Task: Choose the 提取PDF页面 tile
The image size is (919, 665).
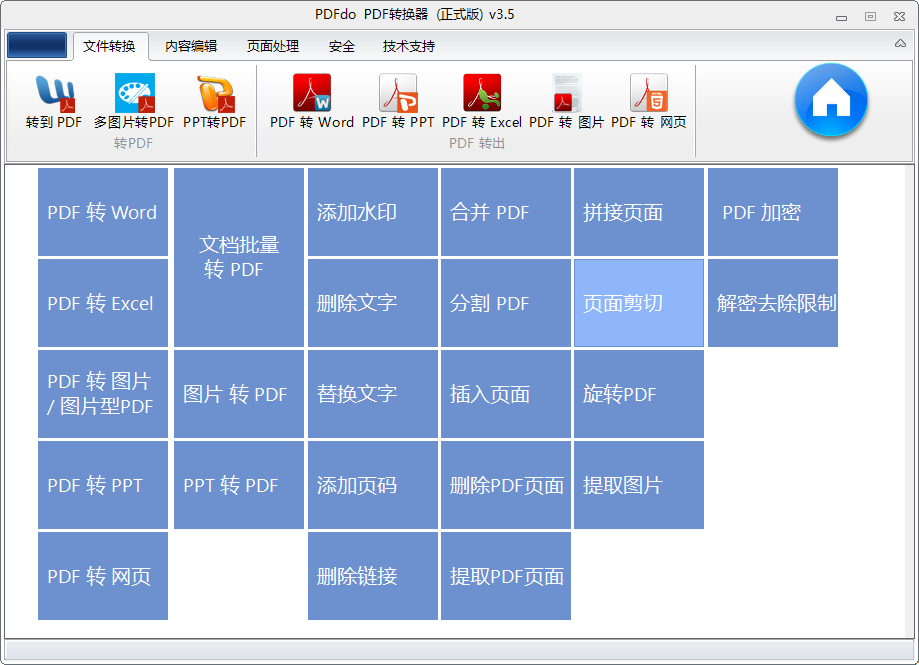Action: click(x=506, y=576)
